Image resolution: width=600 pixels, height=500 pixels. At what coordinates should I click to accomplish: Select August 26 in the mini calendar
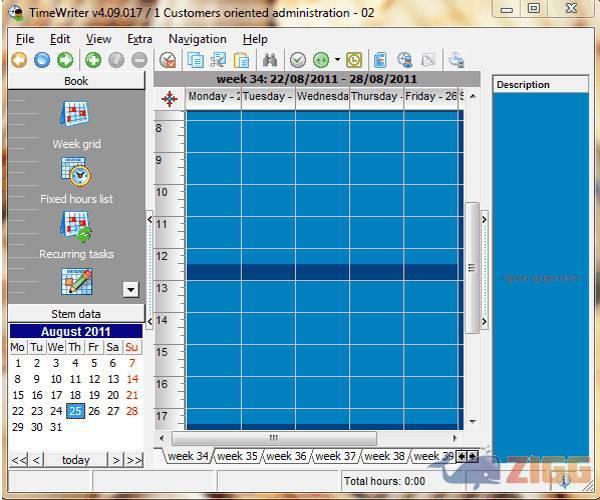94,411
